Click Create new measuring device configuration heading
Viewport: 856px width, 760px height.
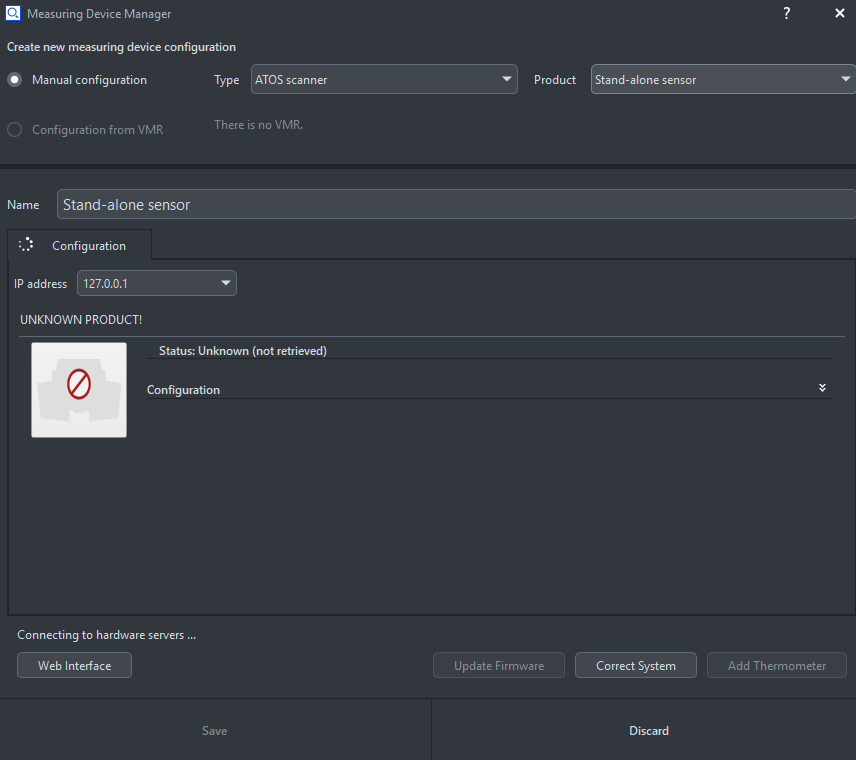[x=121, y=47]
